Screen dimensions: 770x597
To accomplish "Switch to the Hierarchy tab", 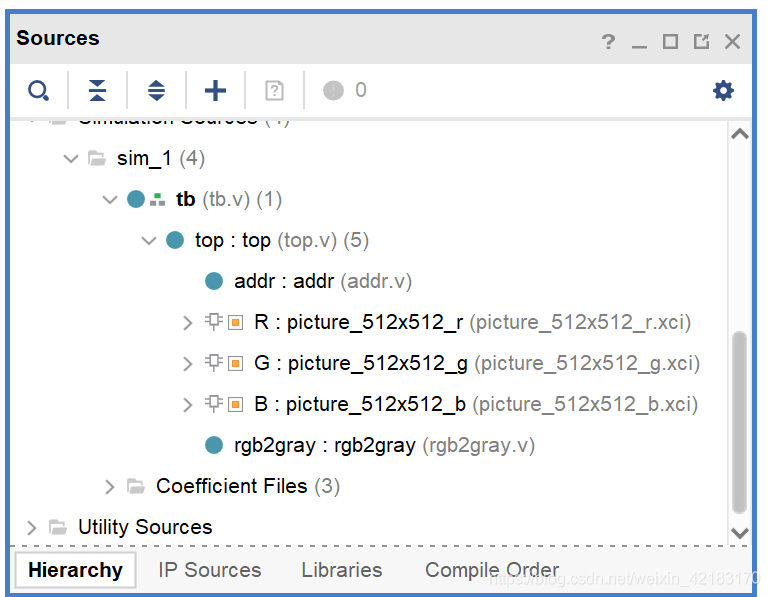I will point(76,570).
